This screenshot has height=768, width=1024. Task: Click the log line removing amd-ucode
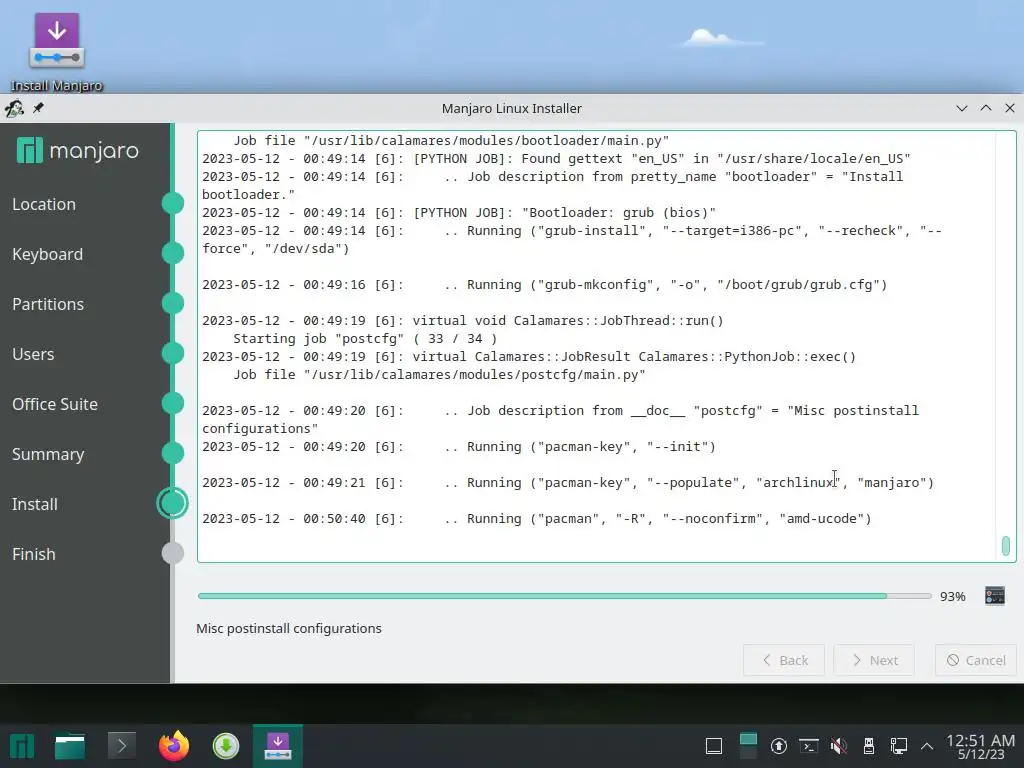[537, 519]
